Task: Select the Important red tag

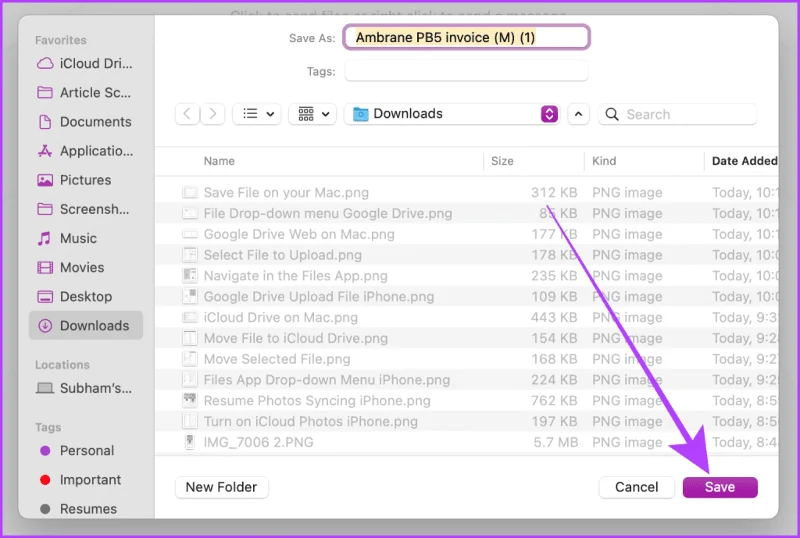Action: point(85,479)
